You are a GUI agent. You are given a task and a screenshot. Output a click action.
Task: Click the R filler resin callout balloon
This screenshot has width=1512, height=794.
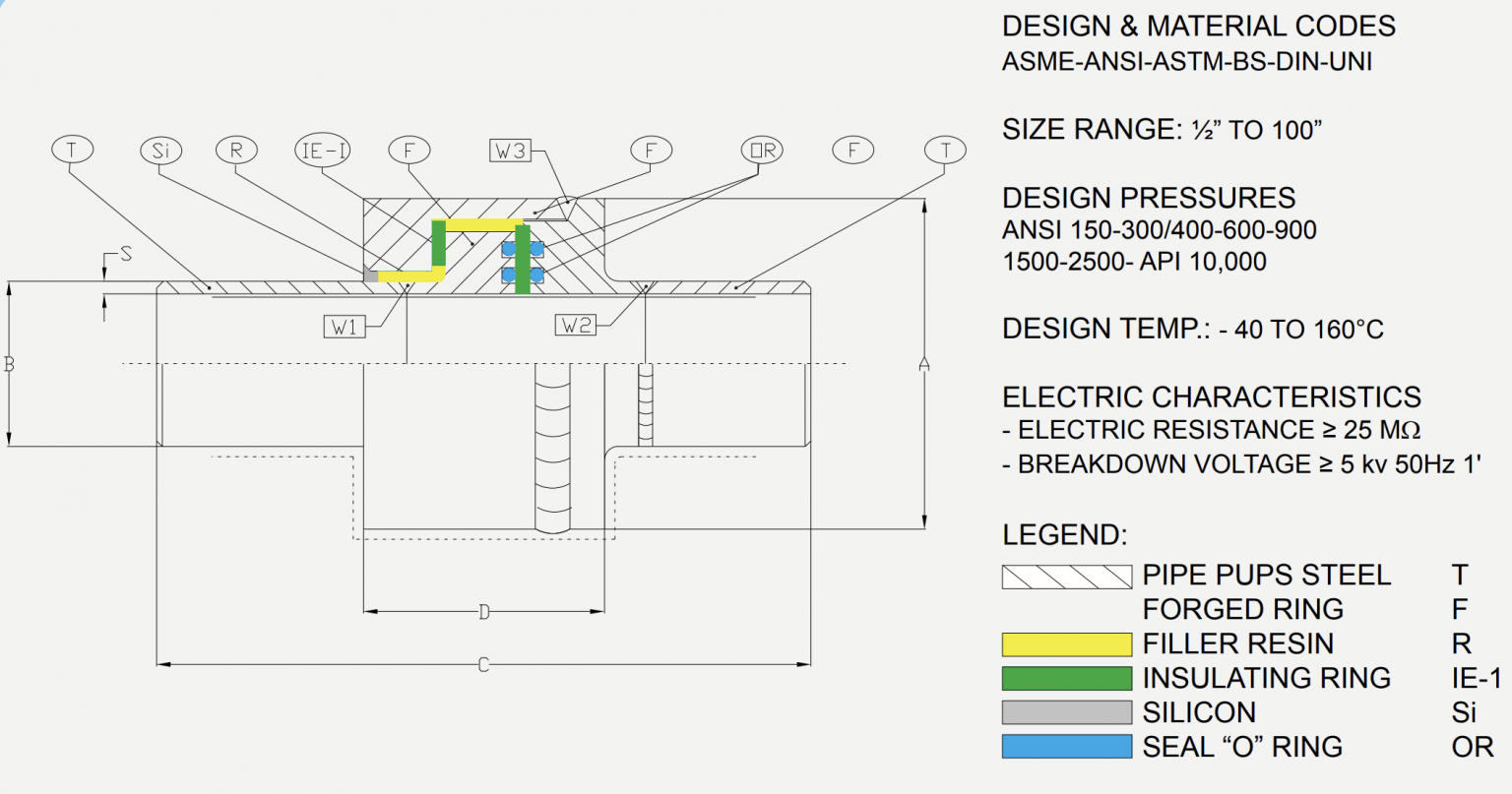click(x=235, y=150)
